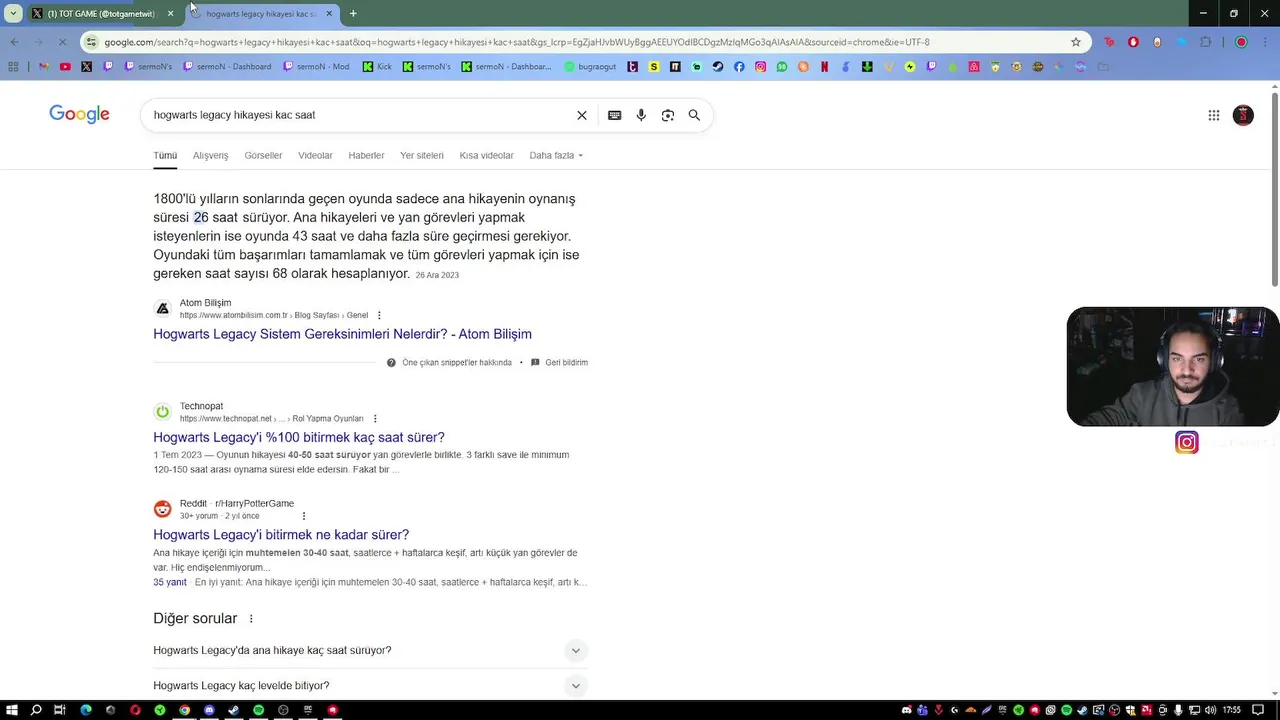Submit search with the magnifier icon
This screenshot has width=1280, height=720.
click(x=694, y=115)
